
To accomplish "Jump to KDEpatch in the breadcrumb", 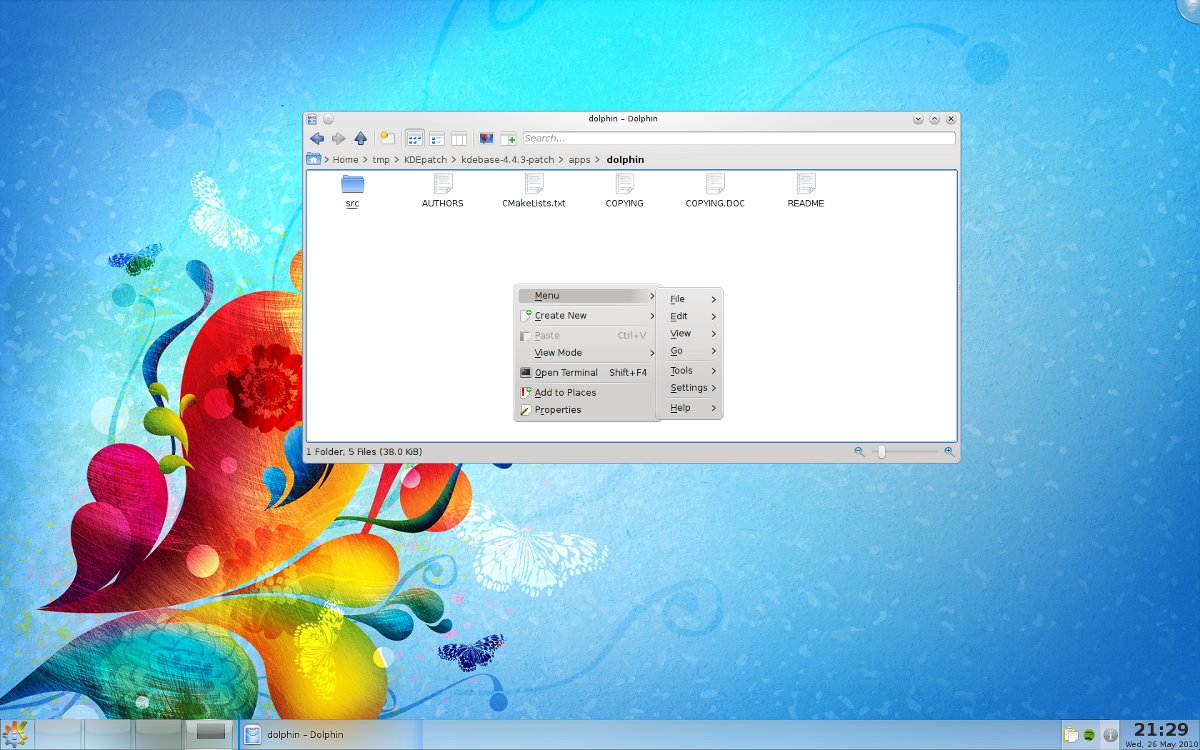I will pos(425,159).
